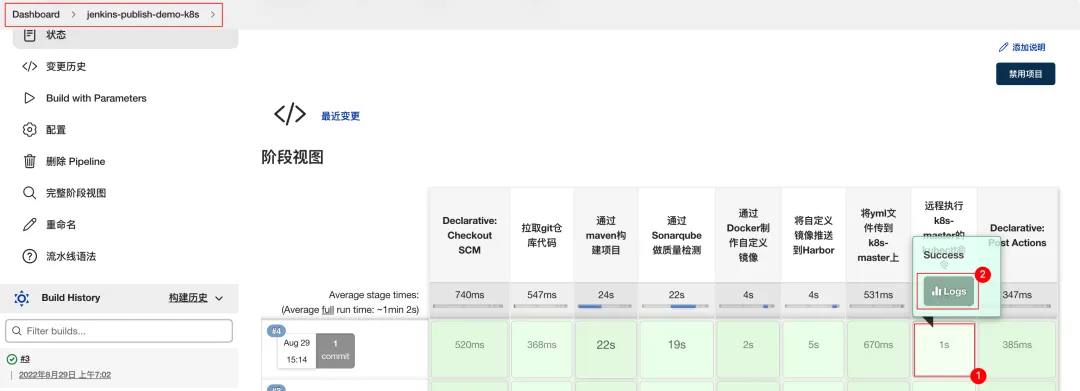
Task: Open jenkins-publish-demo-k8s breadcrumb link
Action: click(x=143, y=14)
